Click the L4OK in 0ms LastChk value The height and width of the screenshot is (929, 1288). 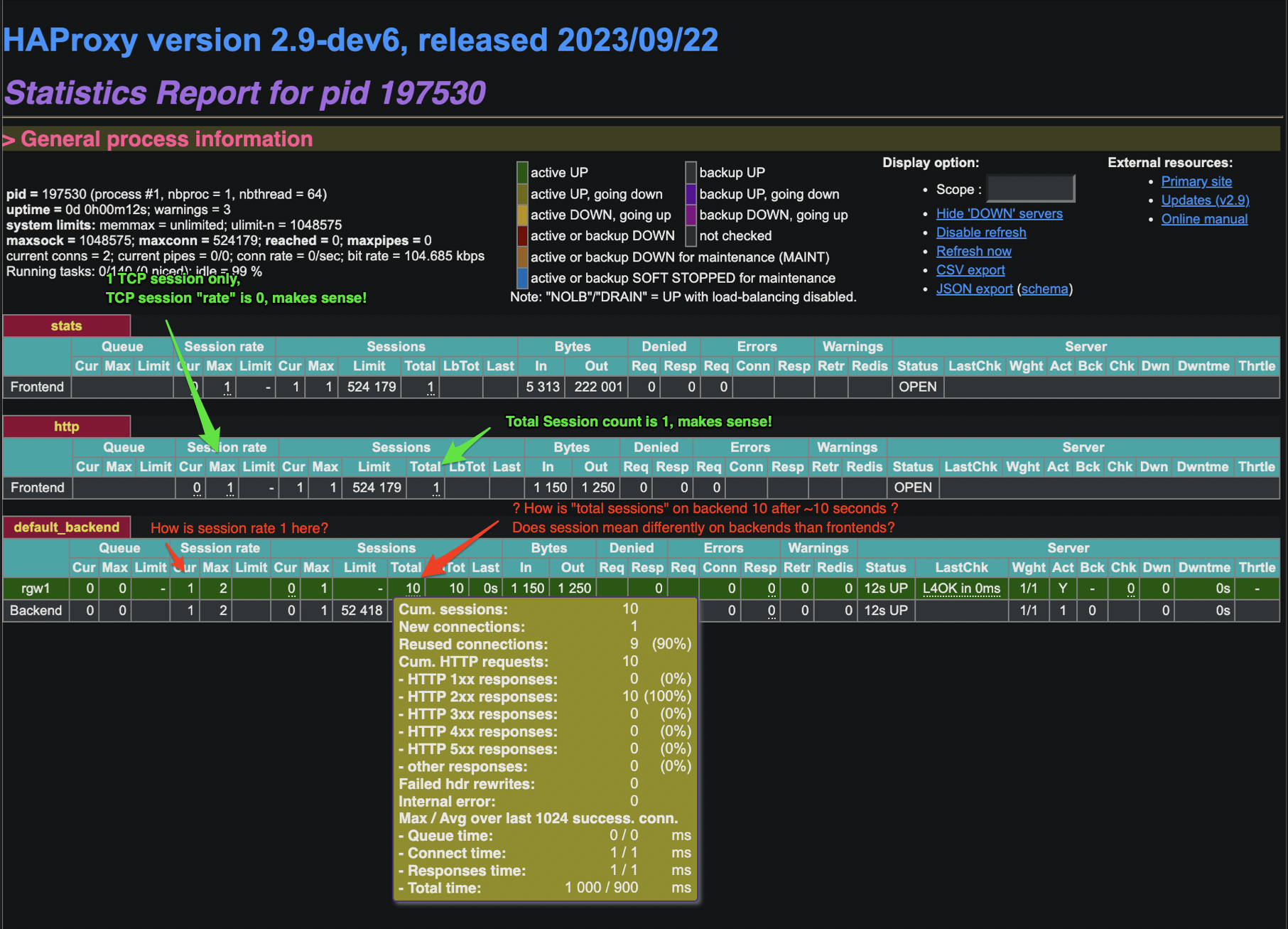pos(961,589)
